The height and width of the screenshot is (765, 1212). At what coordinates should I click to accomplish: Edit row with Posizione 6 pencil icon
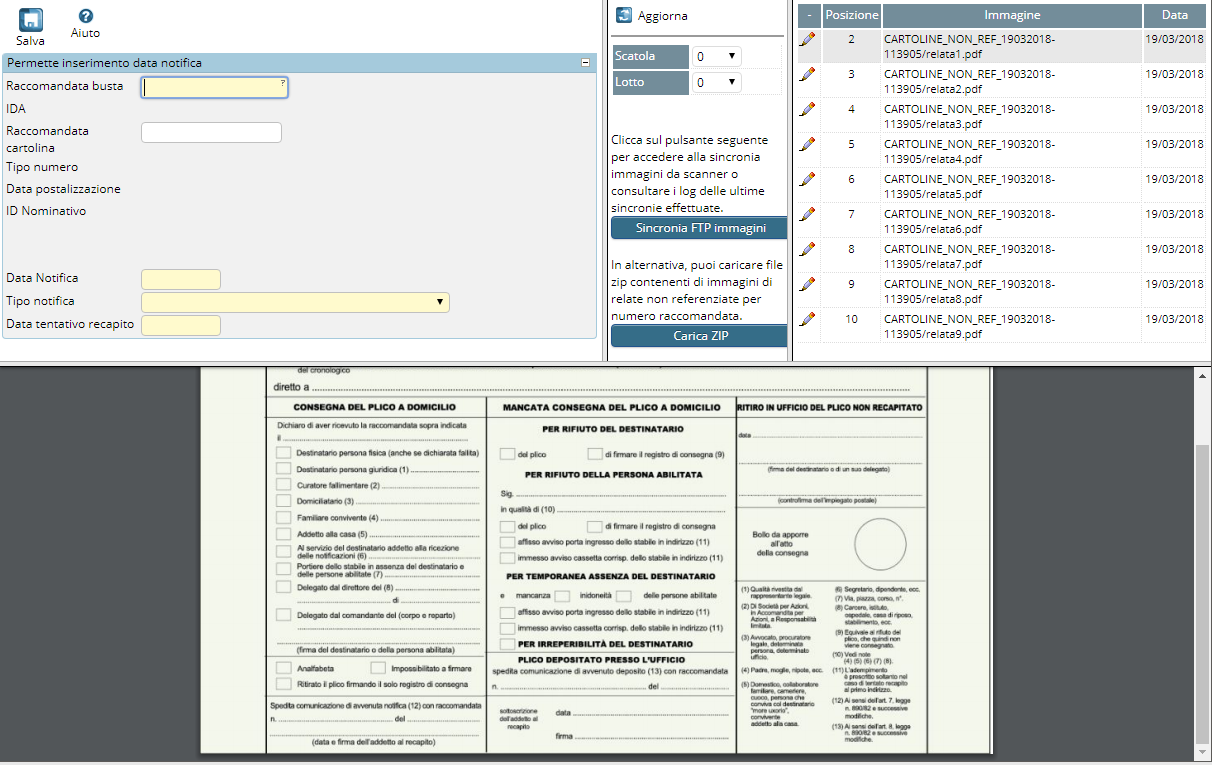(x=808, y=179)
